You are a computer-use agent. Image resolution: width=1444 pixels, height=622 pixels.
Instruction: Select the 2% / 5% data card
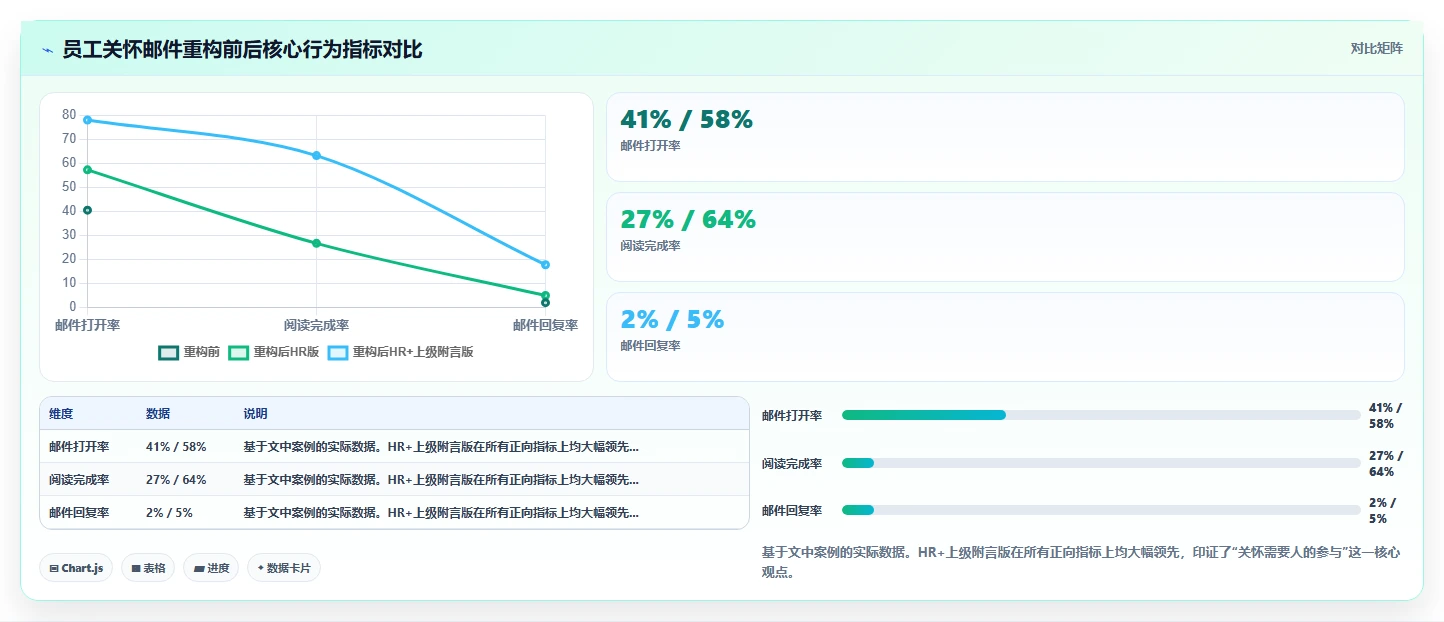point(1005,337)
